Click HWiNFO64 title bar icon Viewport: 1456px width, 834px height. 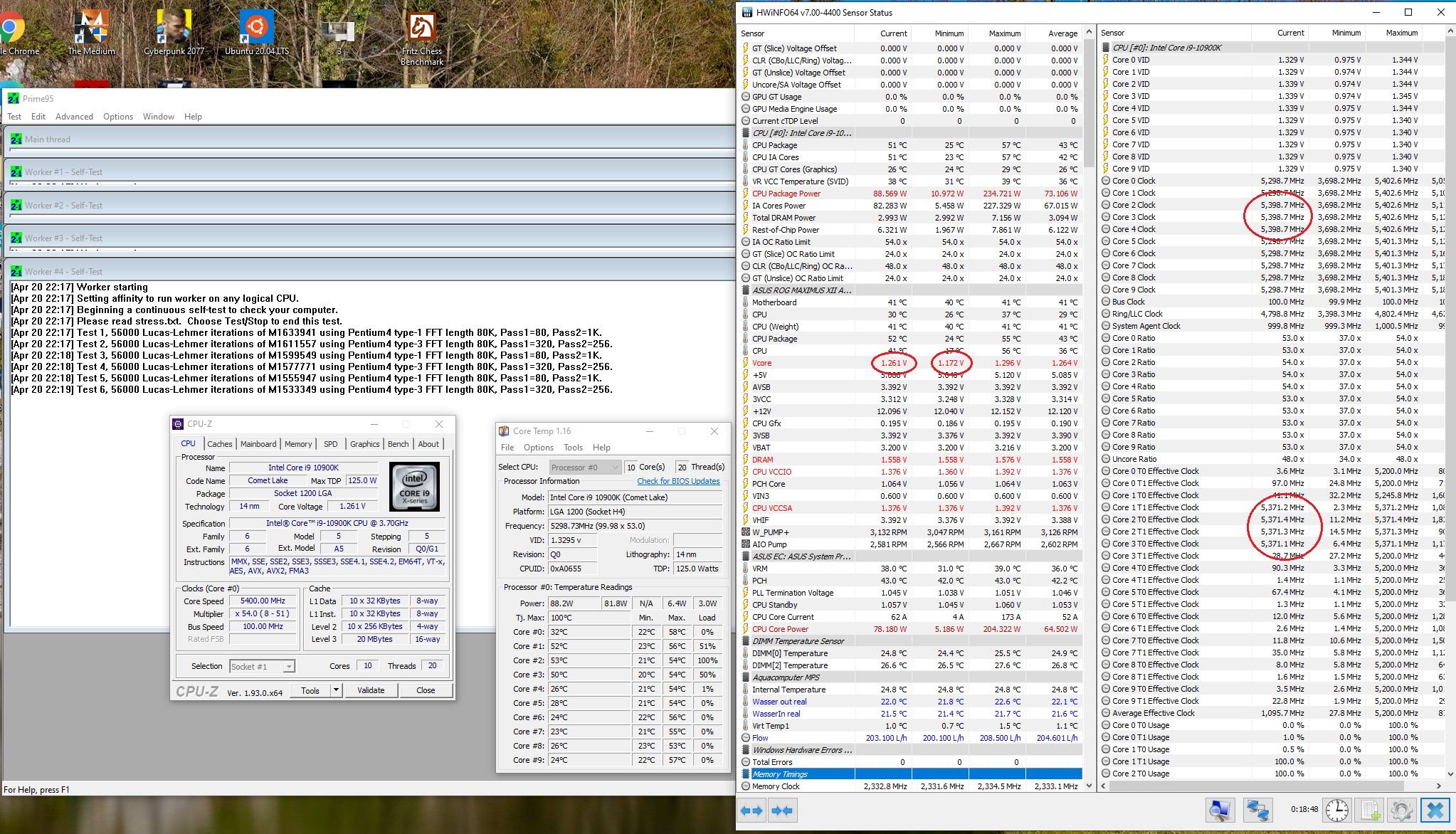click(747, 12)
